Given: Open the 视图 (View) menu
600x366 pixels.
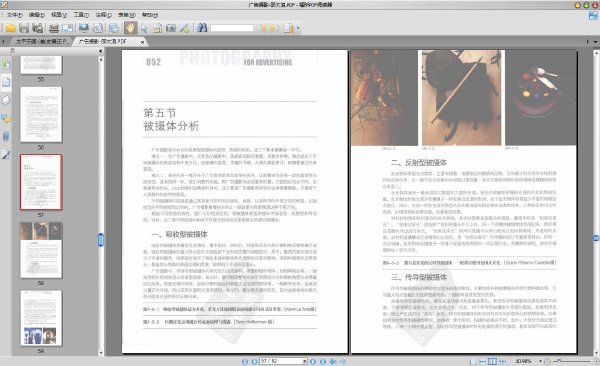Looking at the screenshot, I should pyautogui.click(x=59, y=15).
